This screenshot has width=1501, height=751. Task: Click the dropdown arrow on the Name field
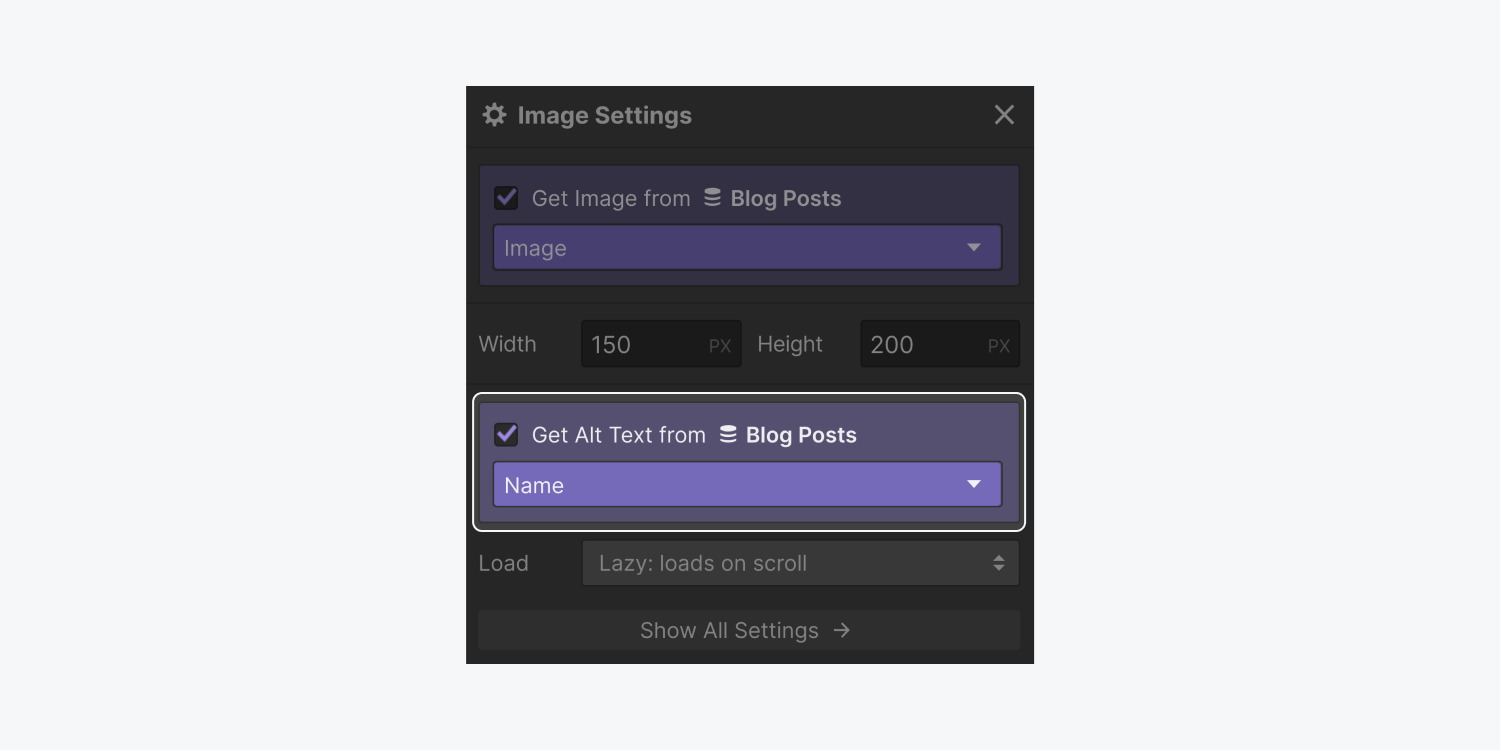point(974,484)
